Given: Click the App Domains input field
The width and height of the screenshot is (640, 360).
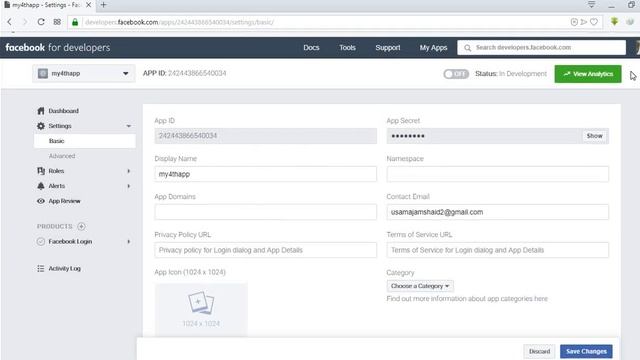Looking at the screenshot, I should [x=265, y=212].
